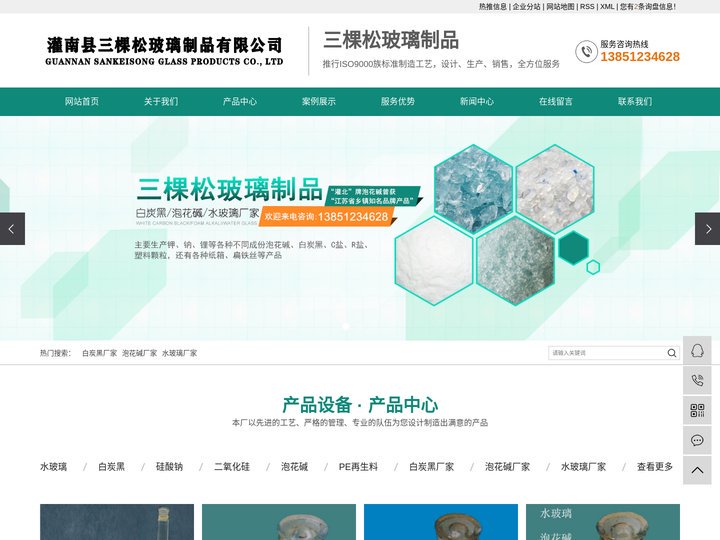This screenshot has width=720, height=540.
Task: Click the keyword search input field
Action: click(606, 353)
